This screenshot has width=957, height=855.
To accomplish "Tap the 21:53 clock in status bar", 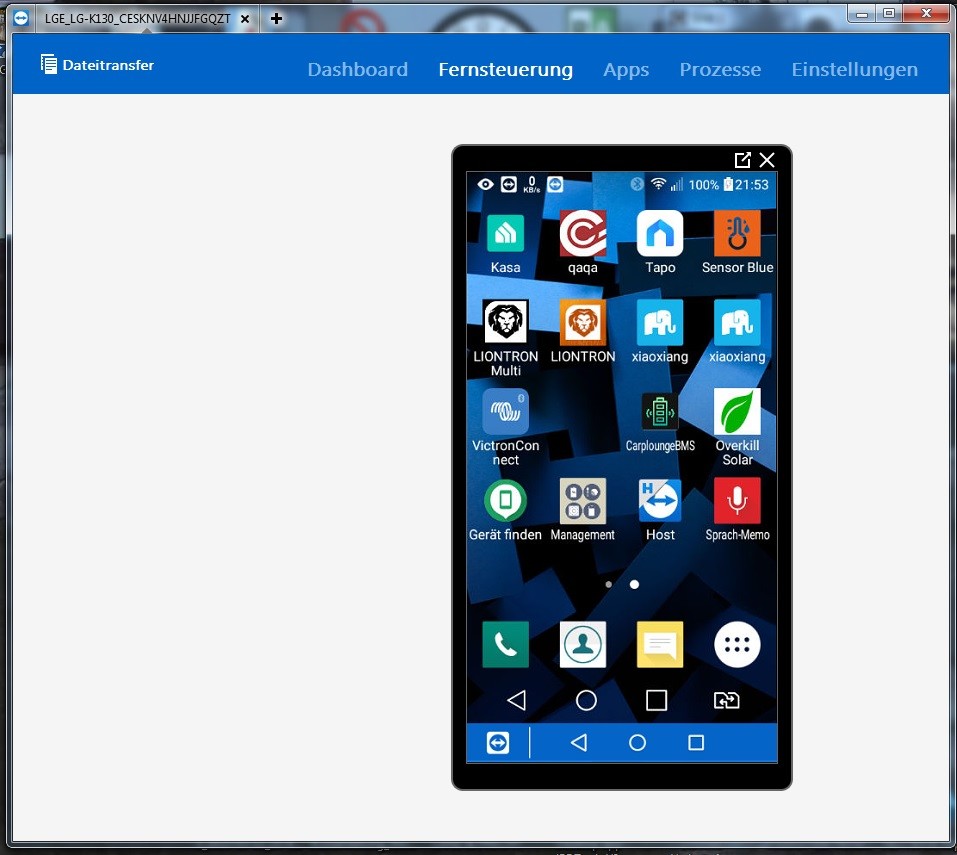I will [x=751, y=184].
